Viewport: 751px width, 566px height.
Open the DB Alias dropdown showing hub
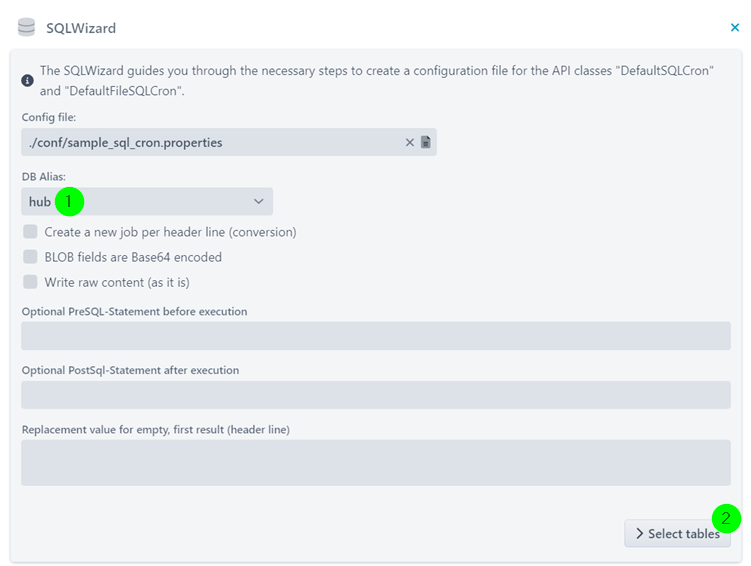pos(147,202)
